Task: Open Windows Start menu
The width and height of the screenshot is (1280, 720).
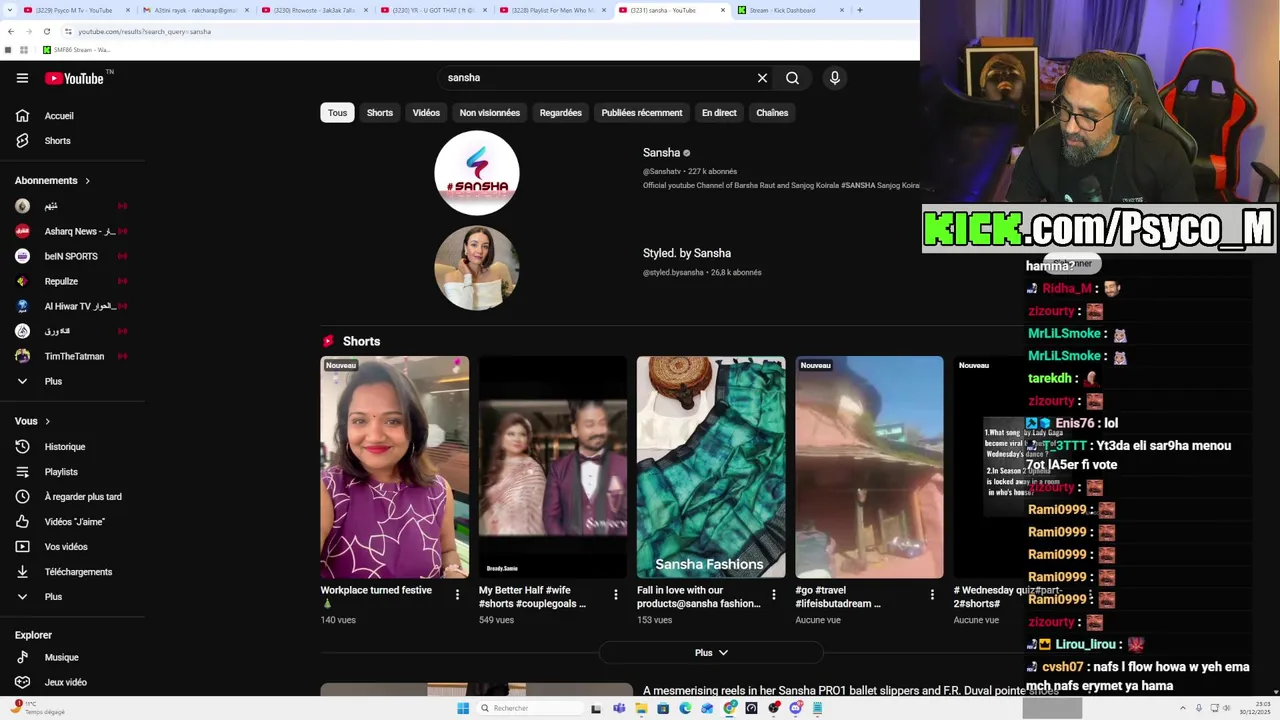Action: (x=463, y=708)
